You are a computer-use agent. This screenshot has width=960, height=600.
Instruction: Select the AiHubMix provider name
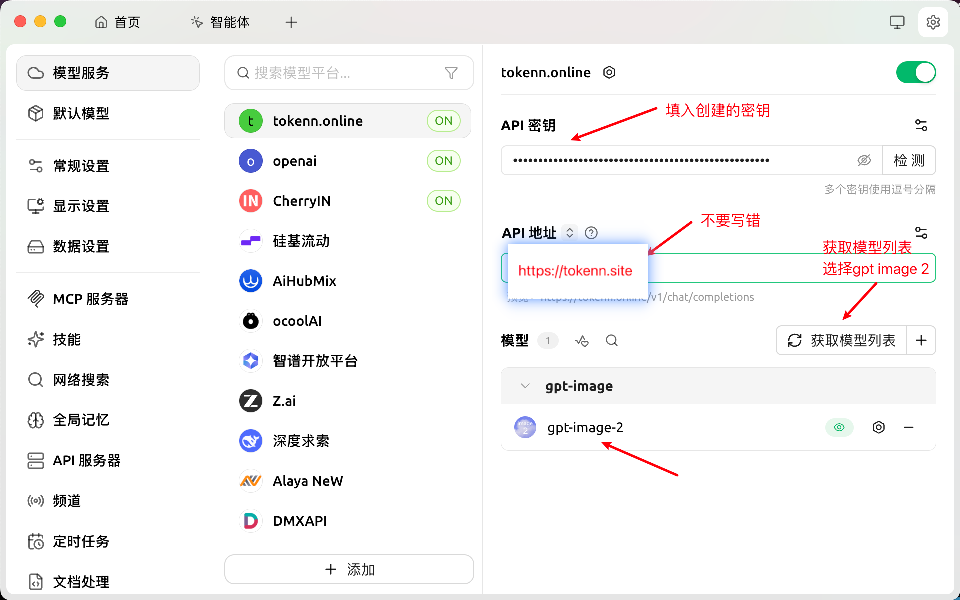click(304, 281)
